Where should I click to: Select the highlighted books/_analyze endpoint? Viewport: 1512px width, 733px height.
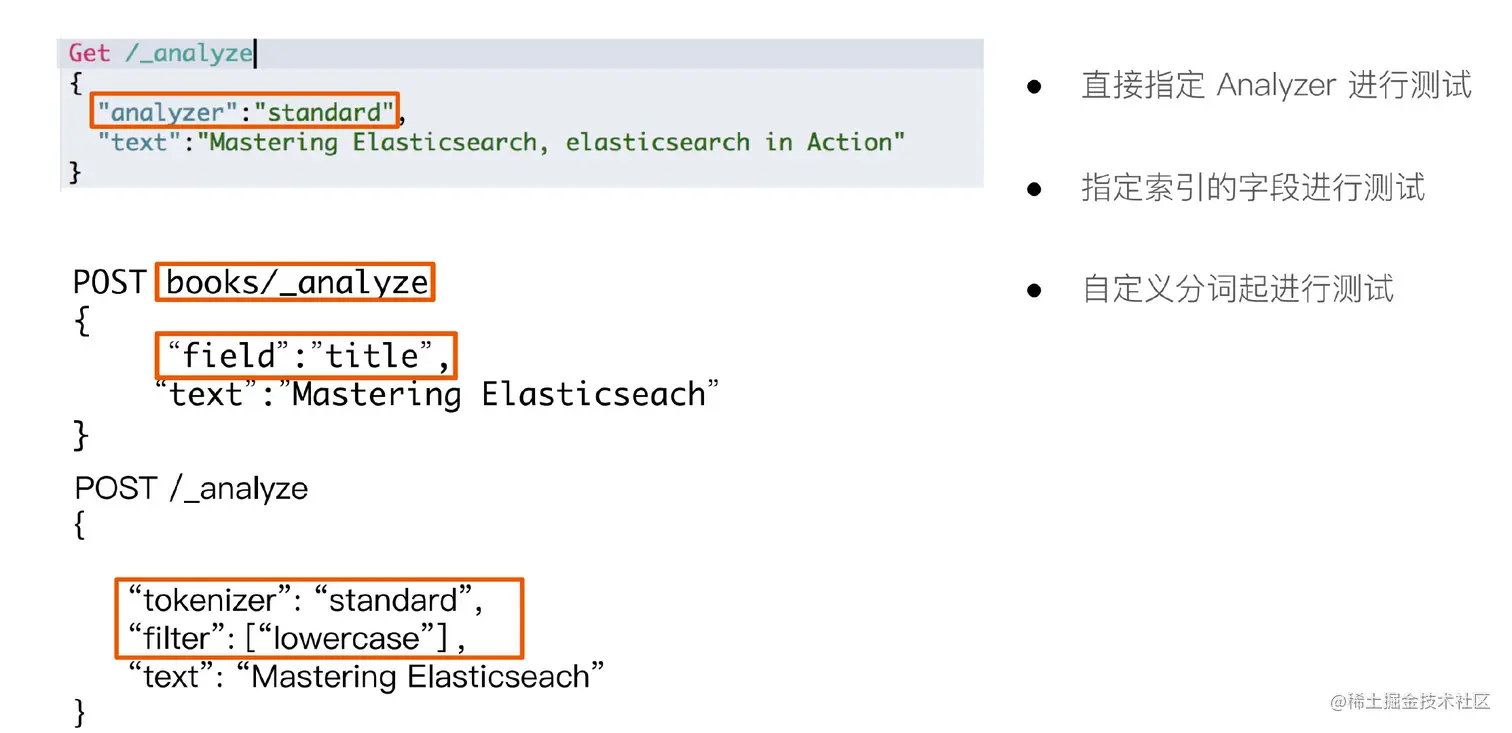click(296, 283)
